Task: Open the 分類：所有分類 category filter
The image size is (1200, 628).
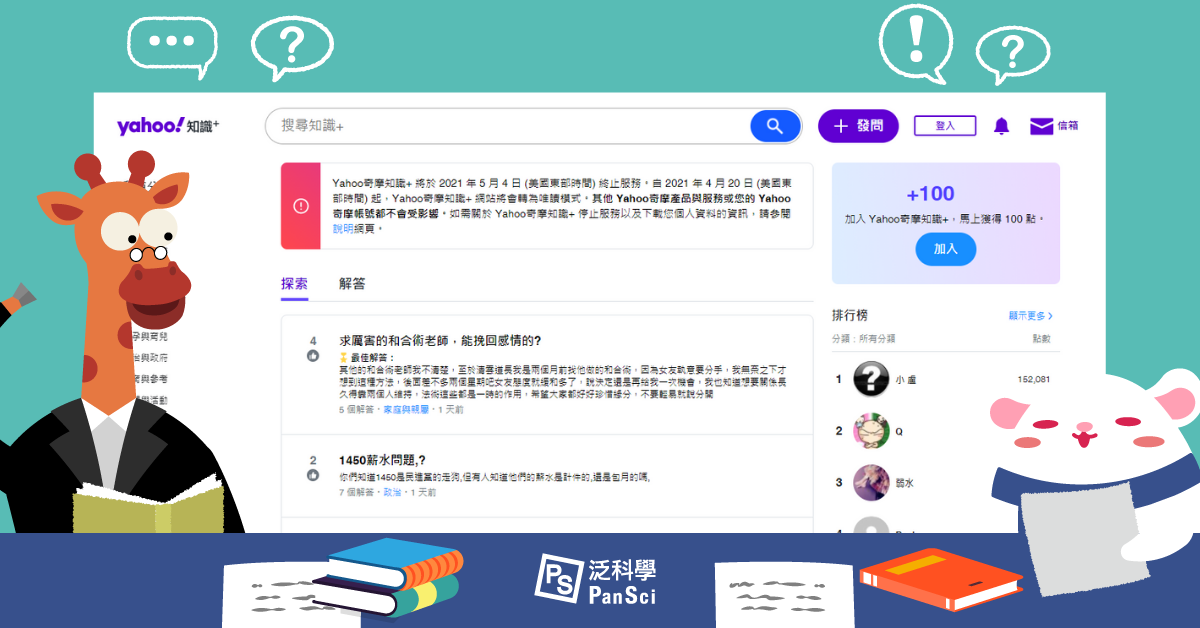Action: [x=864, y=338]
